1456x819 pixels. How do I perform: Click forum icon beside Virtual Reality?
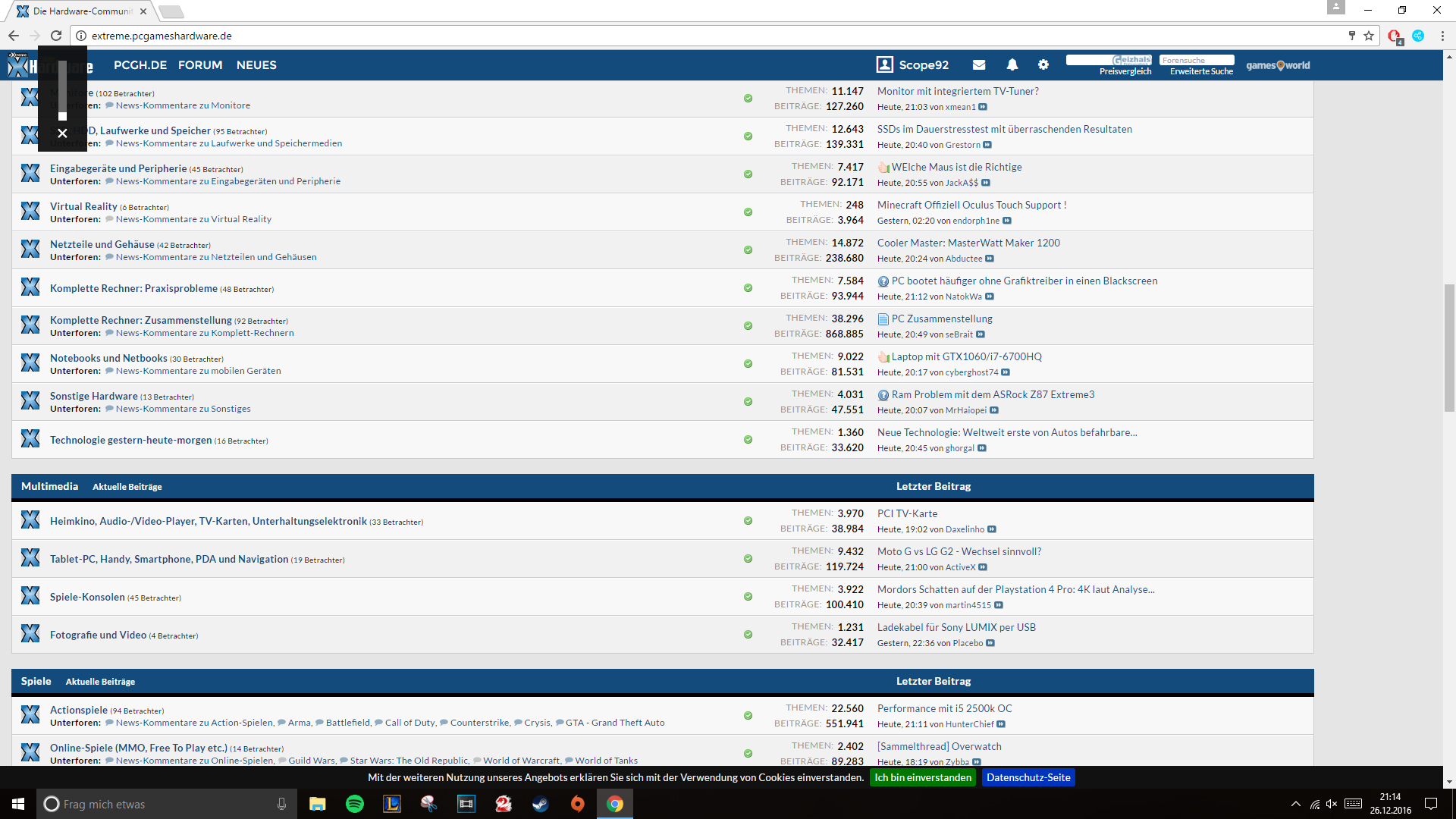pyautogui.click(x=30, y=212)
